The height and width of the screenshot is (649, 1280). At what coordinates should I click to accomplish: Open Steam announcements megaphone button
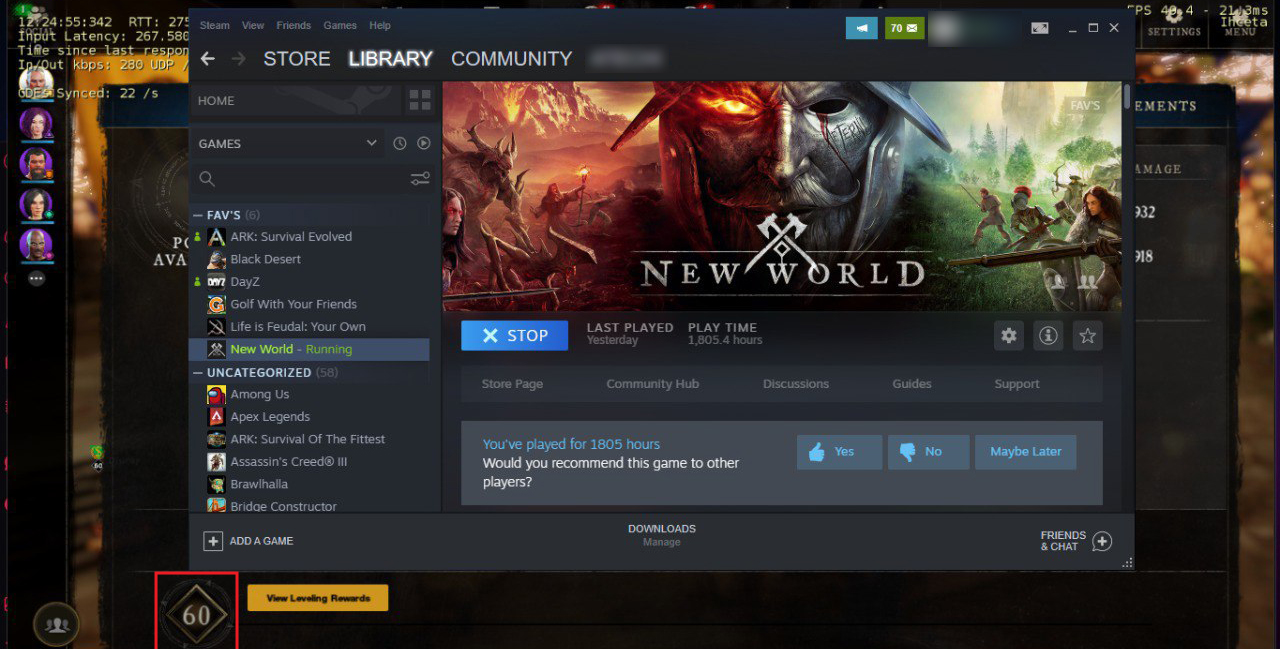pyautogui.click(x=861, y=28)
